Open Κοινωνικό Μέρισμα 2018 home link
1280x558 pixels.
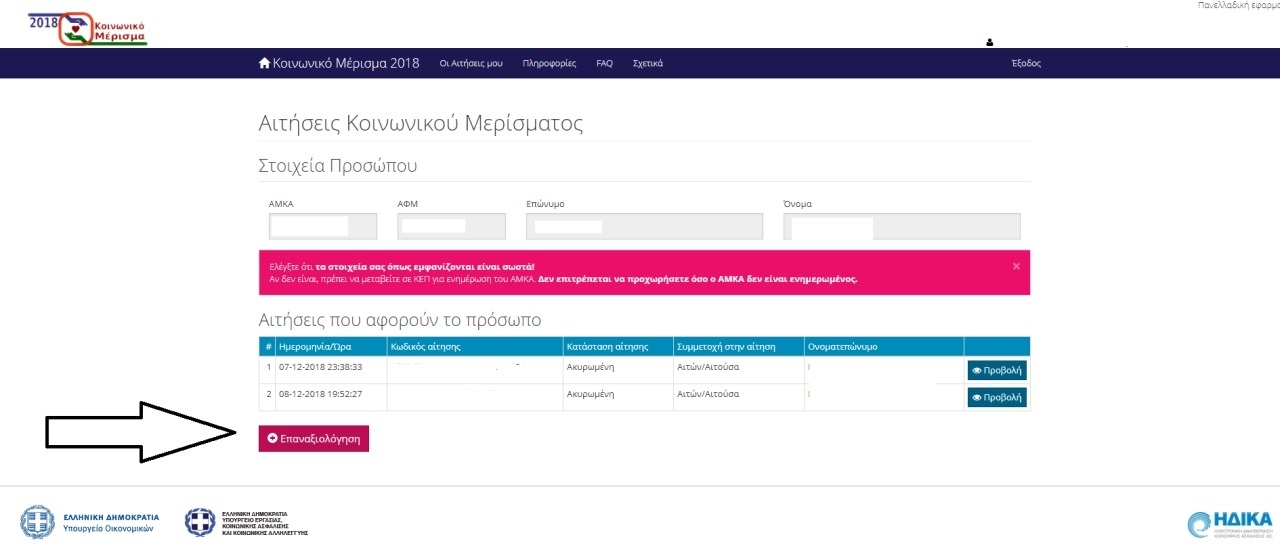tap(339, 63)
